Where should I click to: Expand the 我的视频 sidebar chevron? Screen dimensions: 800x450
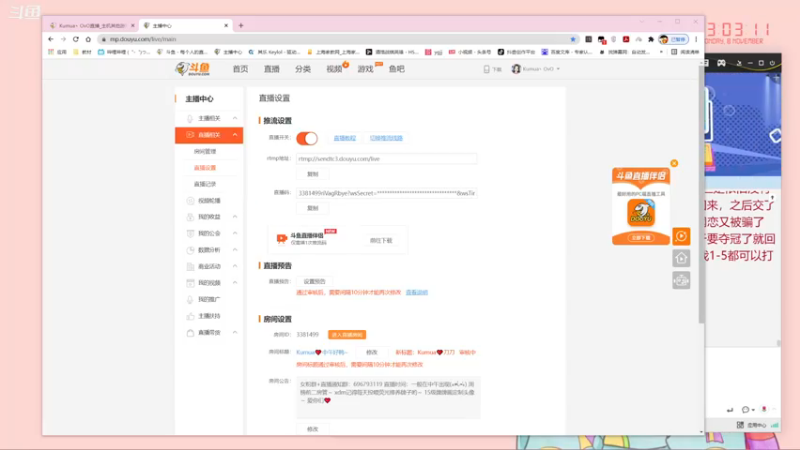pyautogui.click(x=235, y=283)
